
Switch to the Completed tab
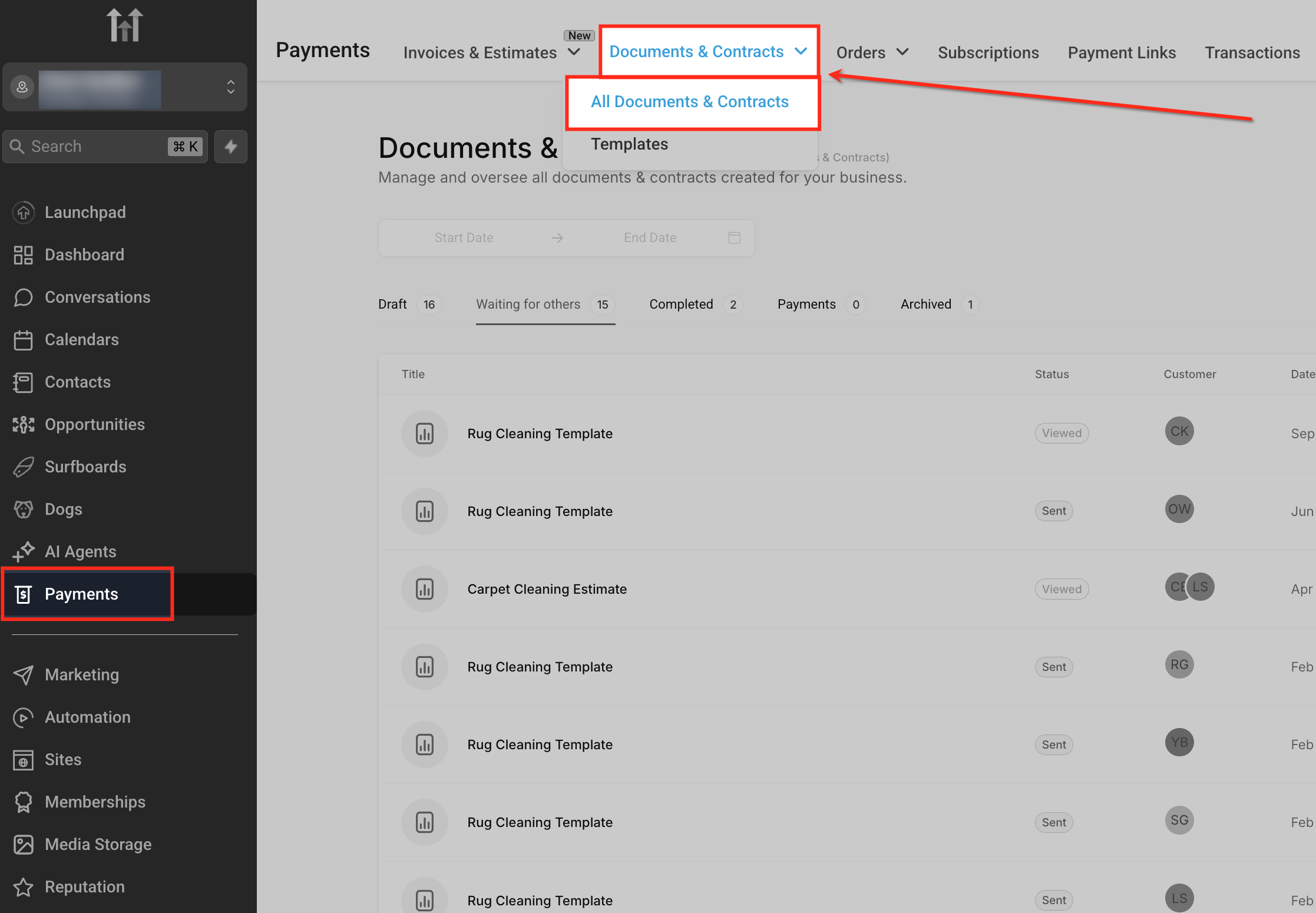681,305
